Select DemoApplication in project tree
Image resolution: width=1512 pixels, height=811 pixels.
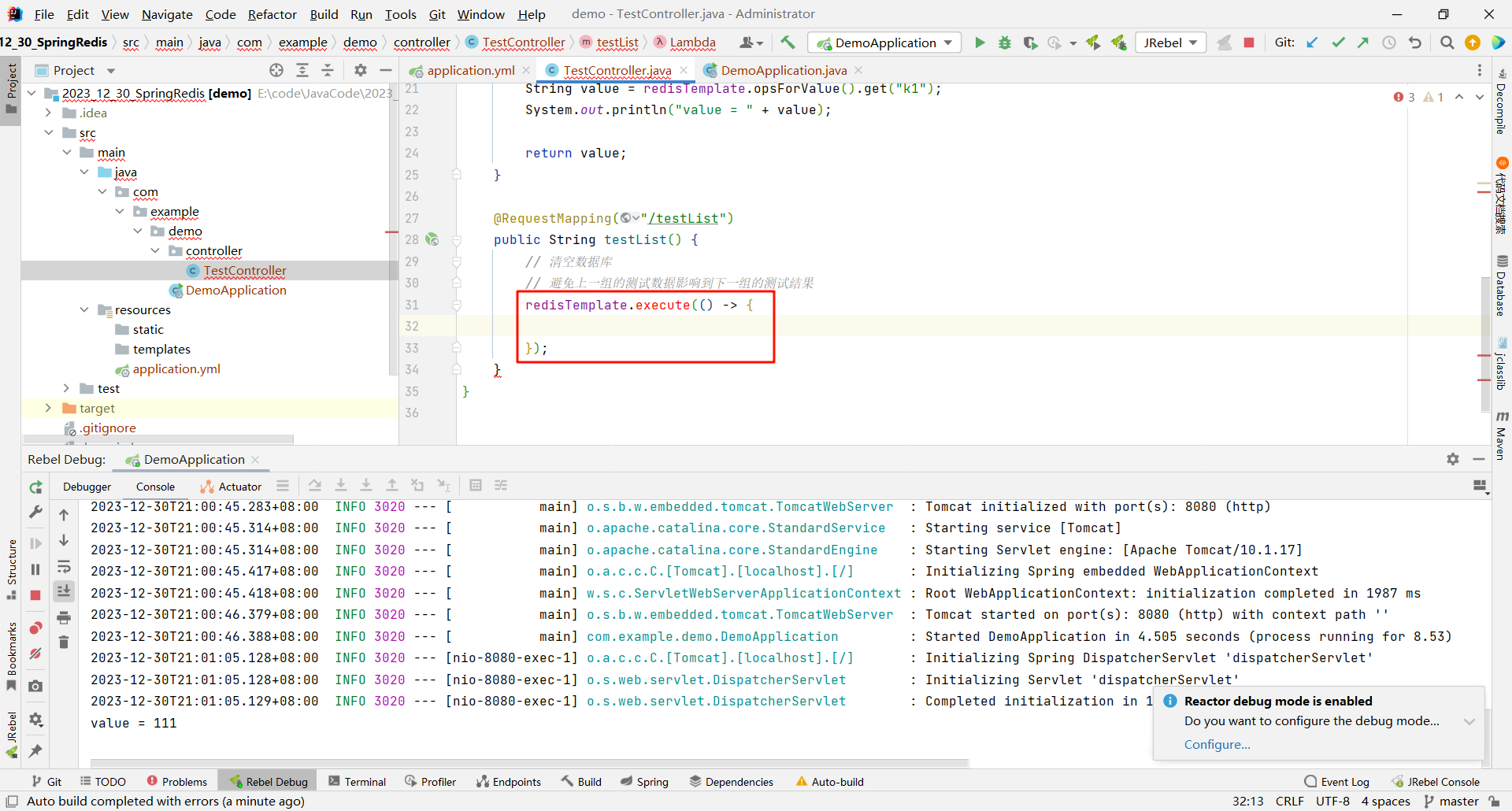228,290
